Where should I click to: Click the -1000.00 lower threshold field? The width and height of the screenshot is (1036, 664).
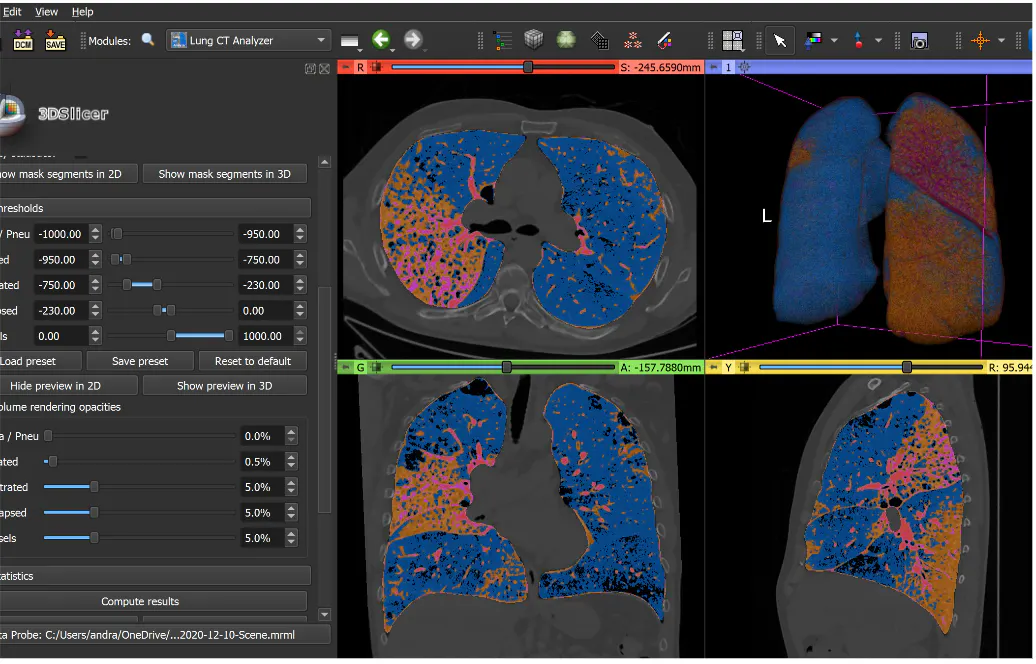[61, 235]
